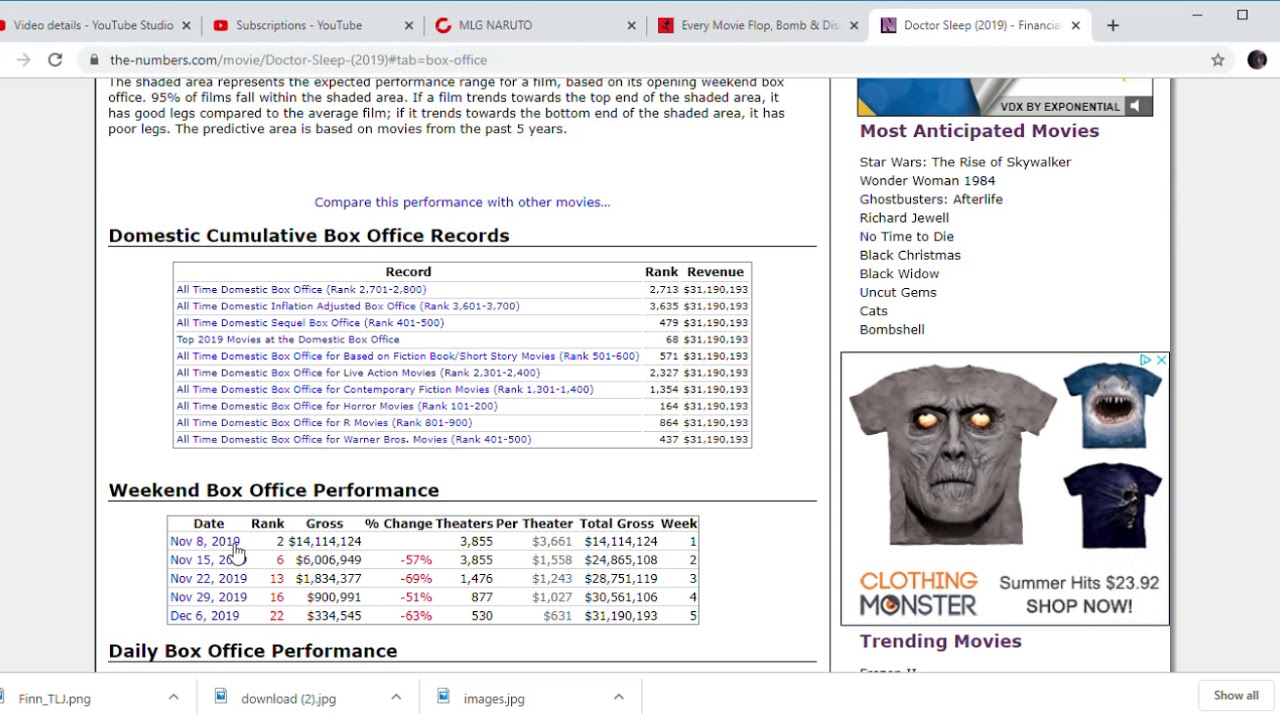Viewport: 1280px width, 720px height.
Task: Open Bombshell movie link
Action: [x=892, y=329]
